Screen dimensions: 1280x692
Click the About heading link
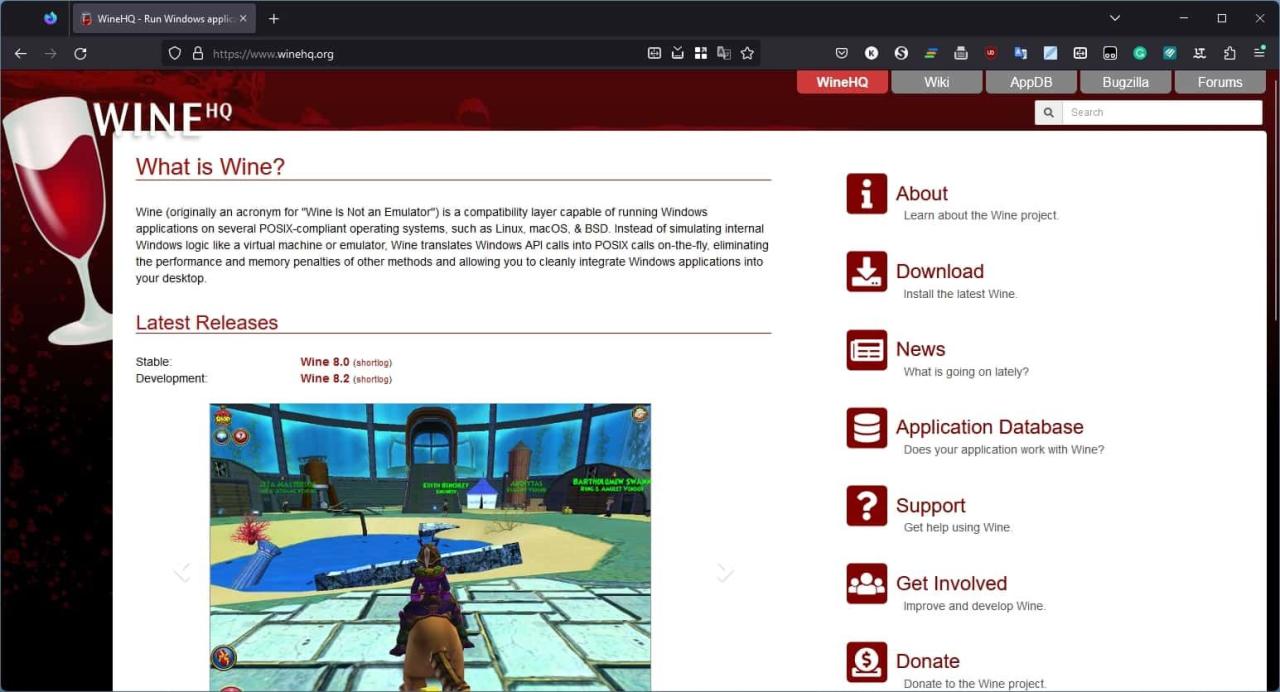point(922,194)
